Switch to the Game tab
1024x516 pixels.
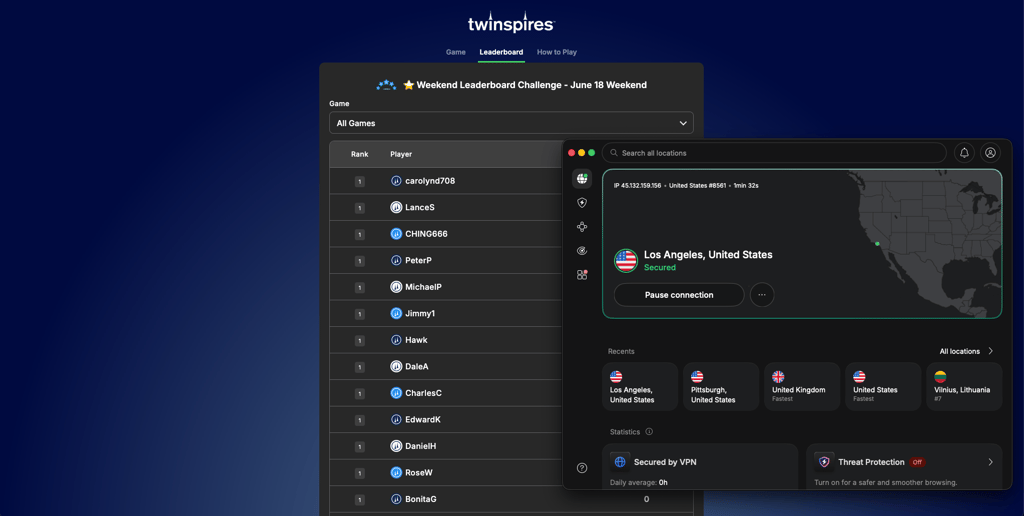[456, 52]
